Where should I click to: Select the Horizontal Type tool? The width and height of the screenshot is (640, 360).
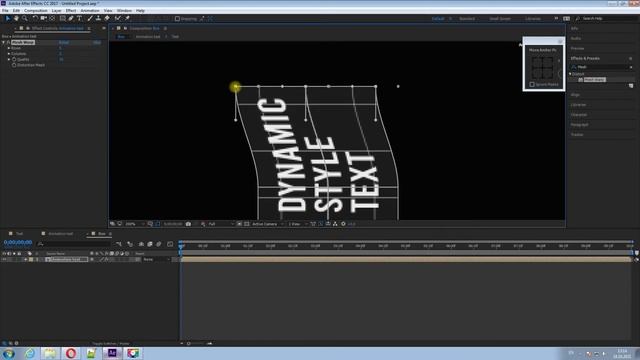tap(80, 18)
